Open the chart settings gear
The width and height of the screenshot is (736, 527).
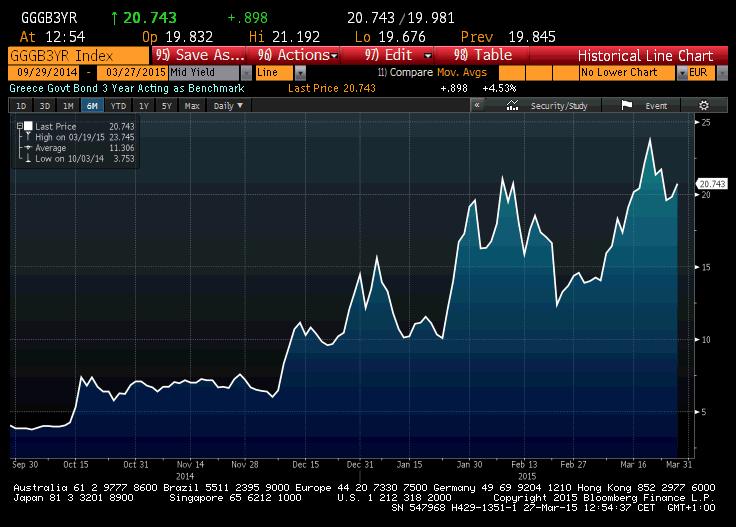704,106
